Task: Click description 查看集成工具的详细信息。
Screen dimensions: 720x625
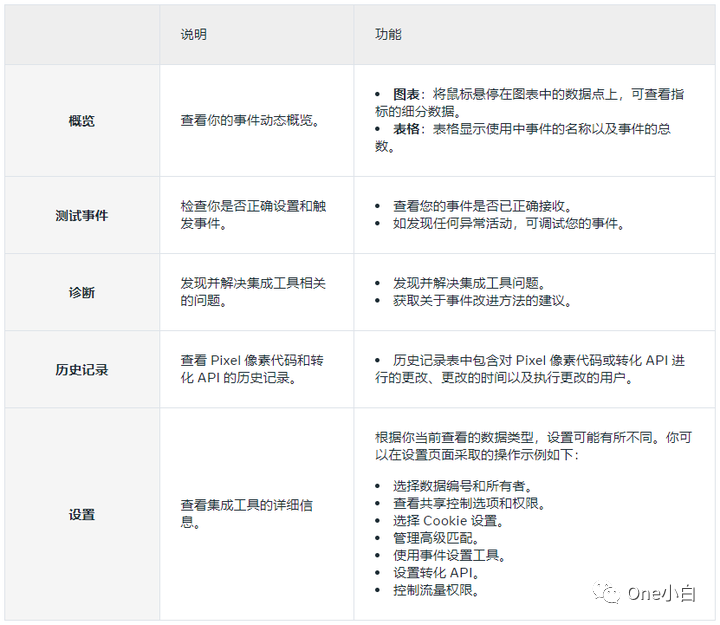Action: coord(247,514)
